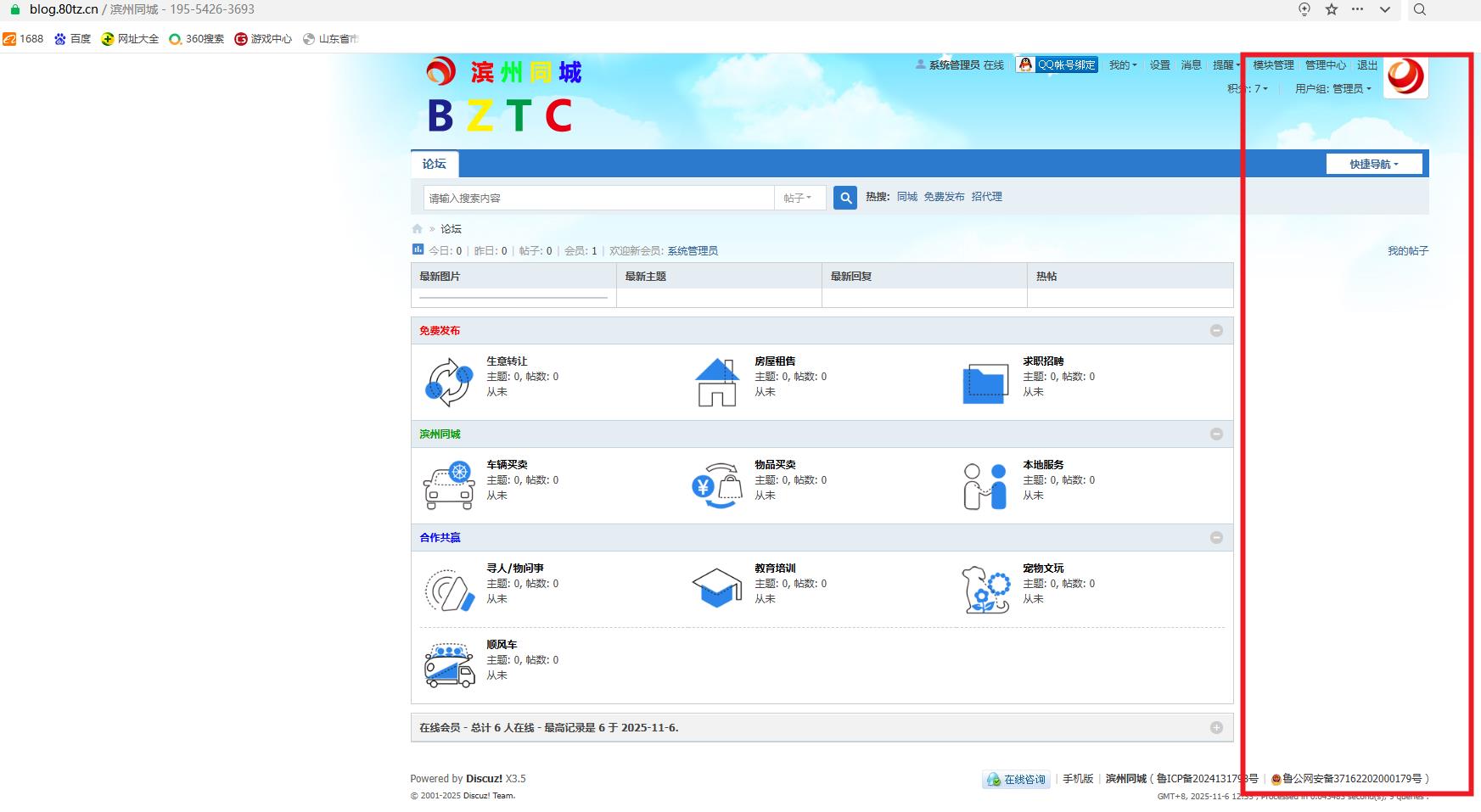Select the car icon for 车辆买卖
The height and width of the screenshot is (812, 1481).
448,484
